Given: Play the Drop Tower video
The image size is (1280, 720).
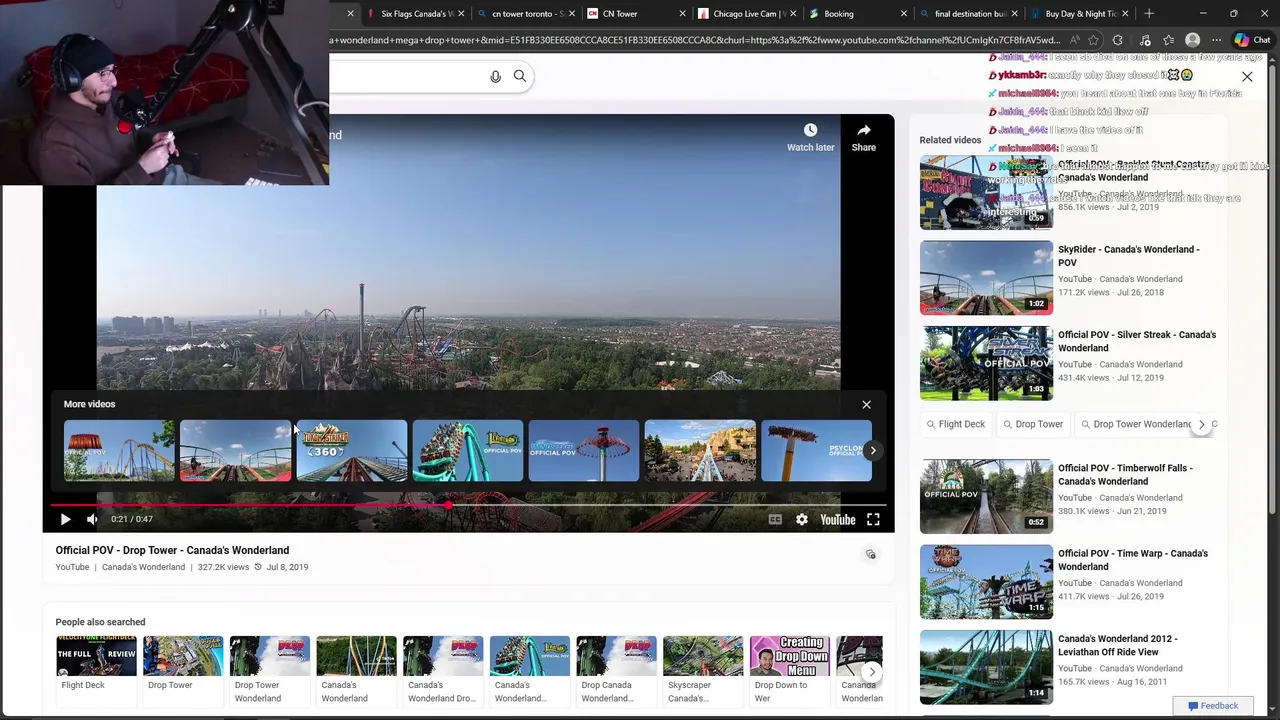Looking at the screenshot, I should tap(65, 519).
